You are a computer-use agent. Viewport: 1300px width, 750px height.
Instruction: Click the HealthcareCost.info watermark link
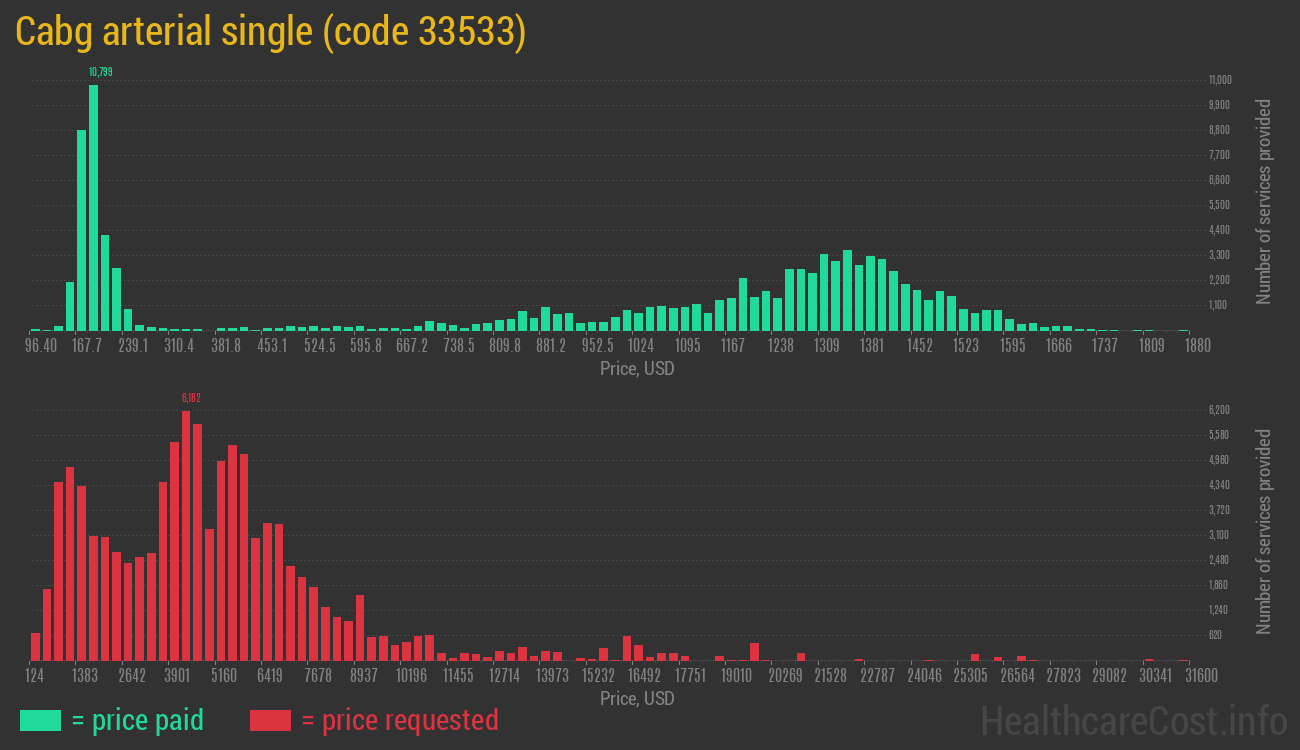pos(1133,720)
